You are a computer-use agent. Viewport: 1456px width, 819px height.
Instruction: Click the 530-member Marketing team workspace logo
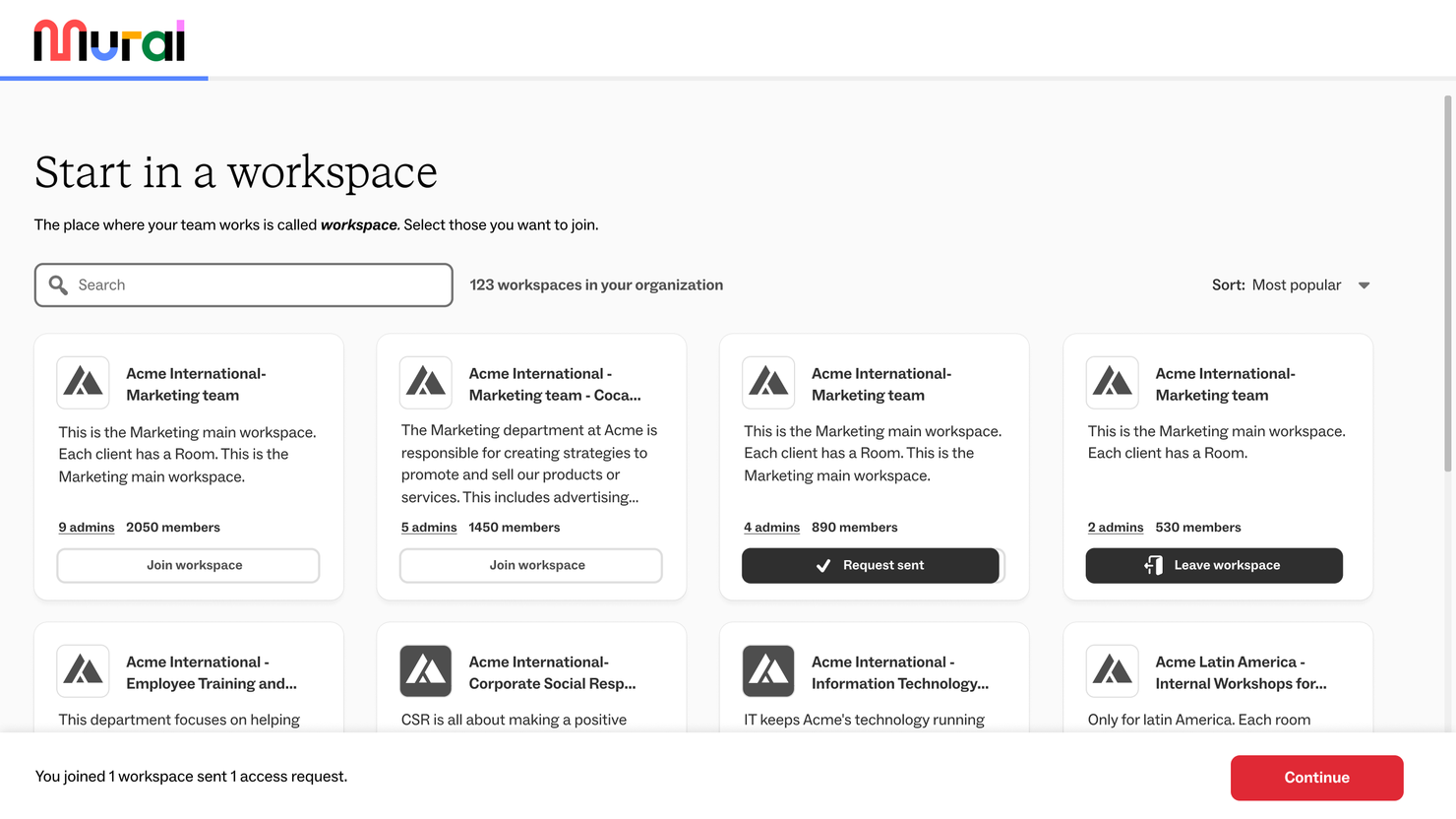pyautogui.click(x=1112, y=383)
